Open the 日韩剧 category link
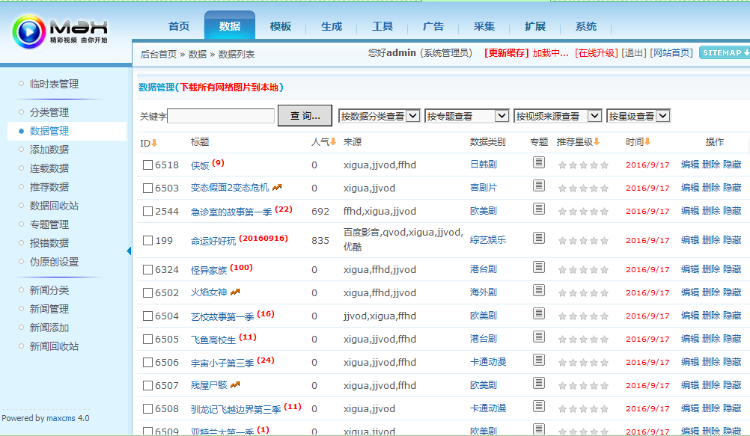This screenshot has width=750, height=436. point(483,164)
